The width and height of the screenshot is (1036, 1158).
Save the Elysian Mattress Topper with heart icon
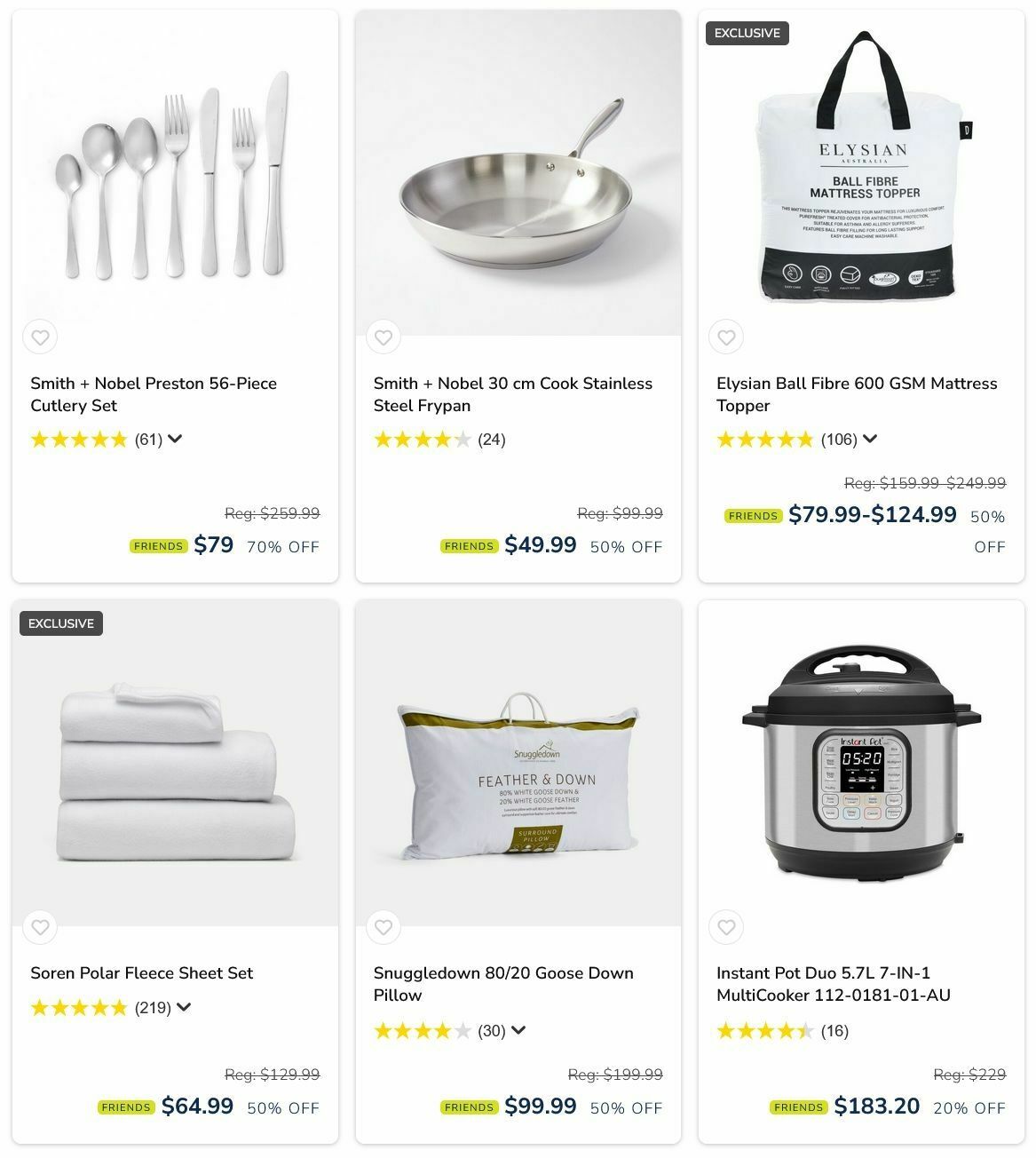click(726, 337)
